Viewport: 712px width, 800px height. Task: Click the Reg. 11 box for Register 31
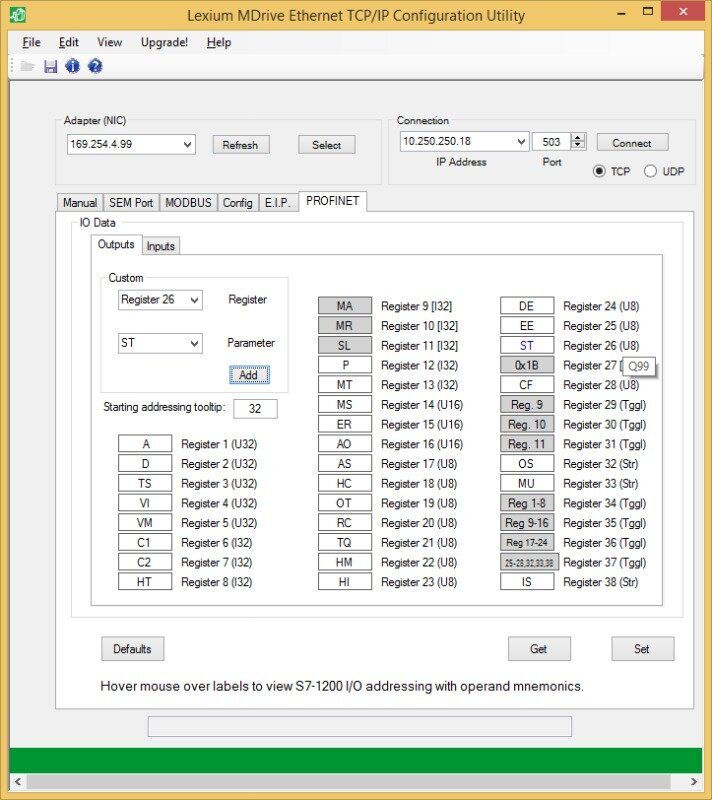click(527, 444)
